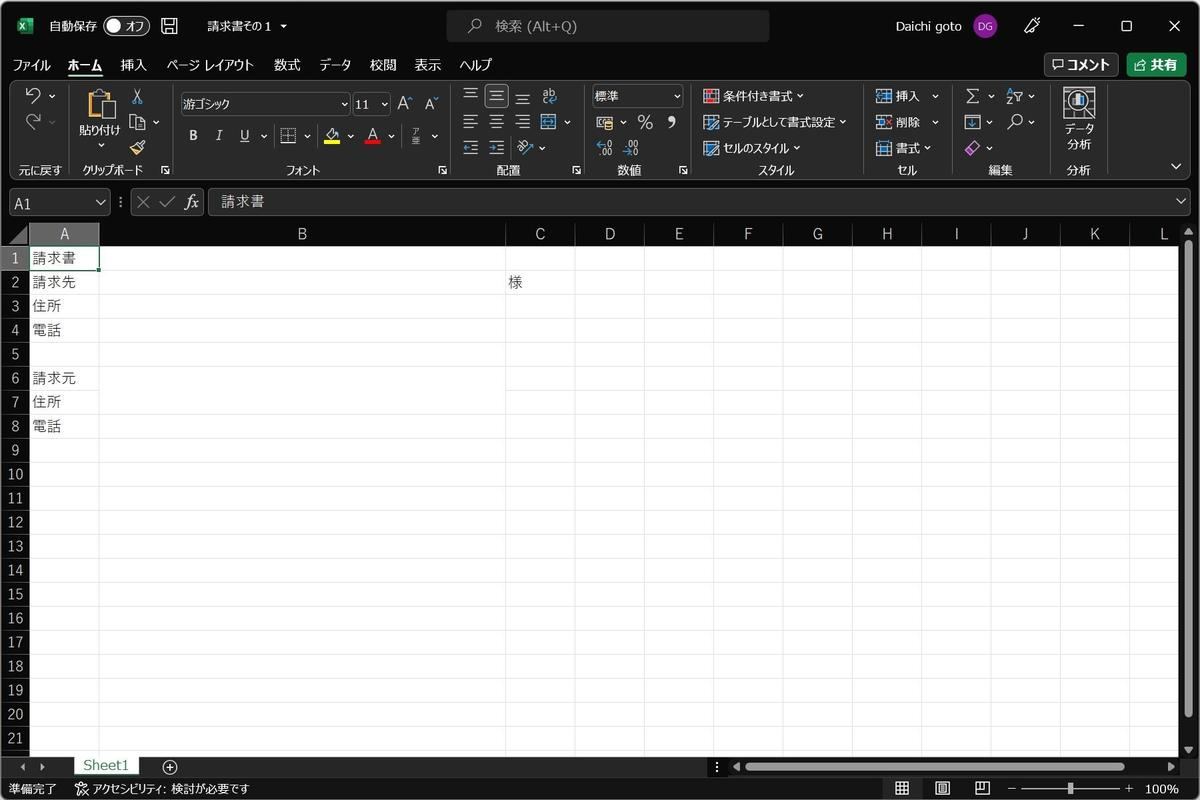This screenshot has width=1200, height=800.
Task: Cut the selection with the scissors icon
Action: pyautogui.click(x=137, y=96)
